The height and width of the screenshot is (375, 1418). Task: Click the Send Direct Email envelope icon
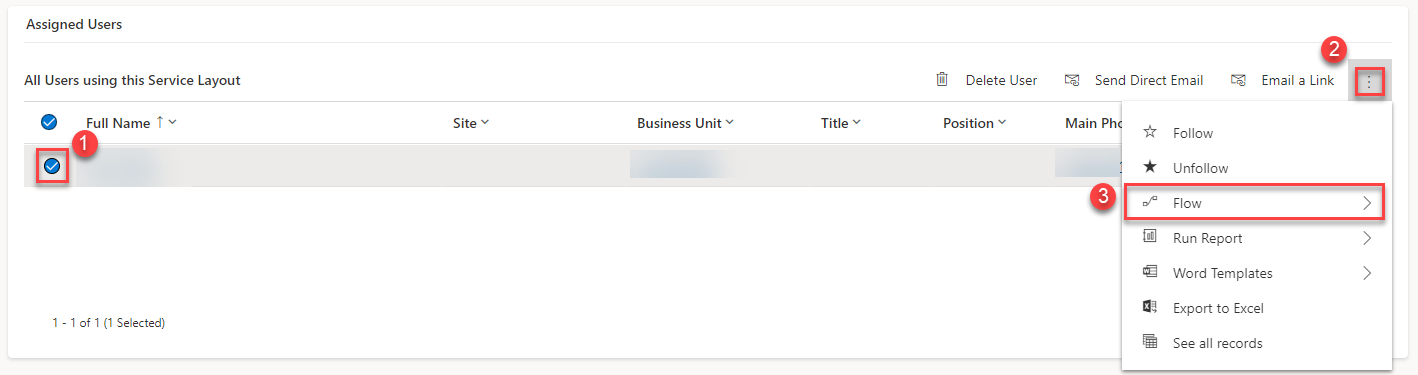[x=1072, y=80]
